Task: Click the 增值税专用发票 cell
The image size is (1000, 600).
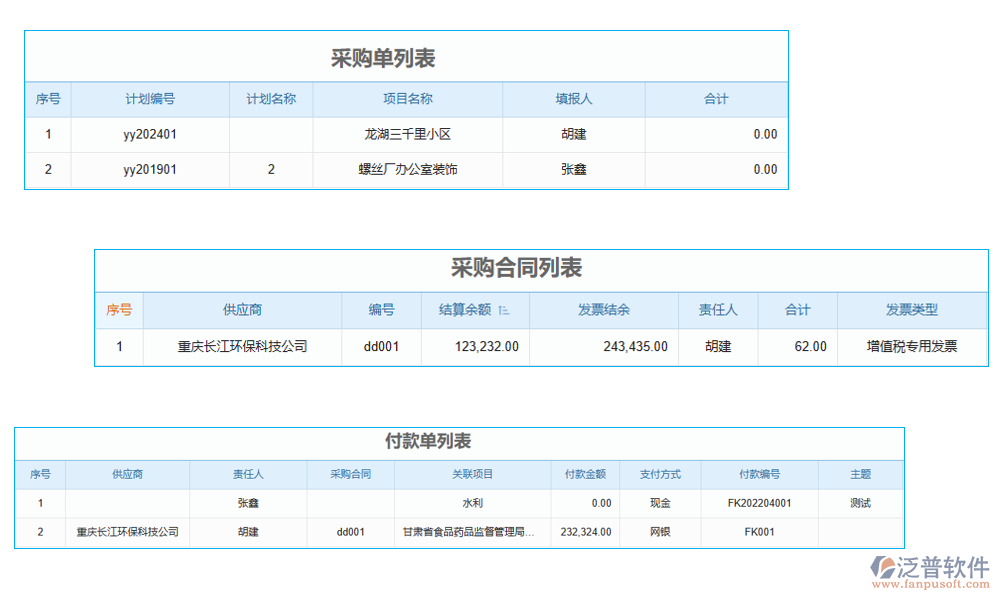Action: (x=912, y=347)
